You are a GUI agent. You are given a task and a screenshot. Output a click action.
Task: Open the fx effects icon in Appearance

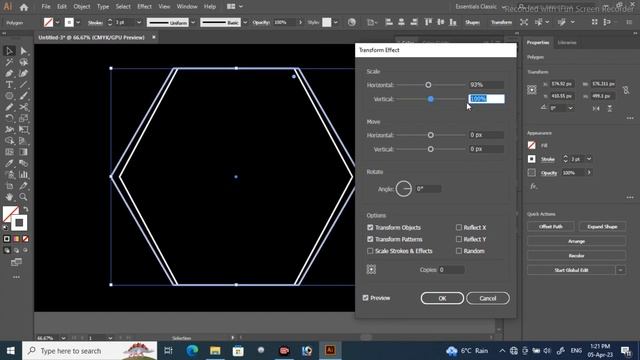(533, 187)
